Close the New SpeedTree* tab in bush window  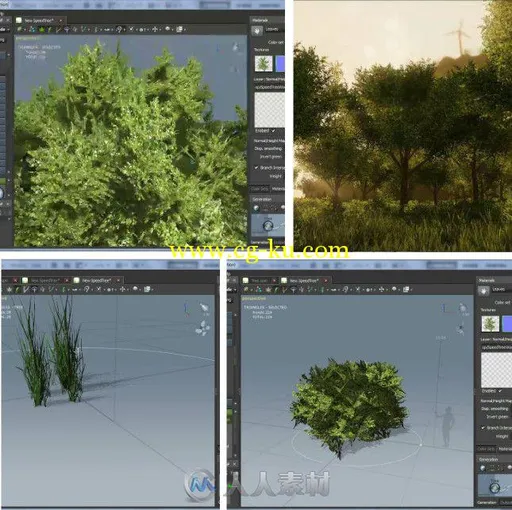tap(326, 281)
